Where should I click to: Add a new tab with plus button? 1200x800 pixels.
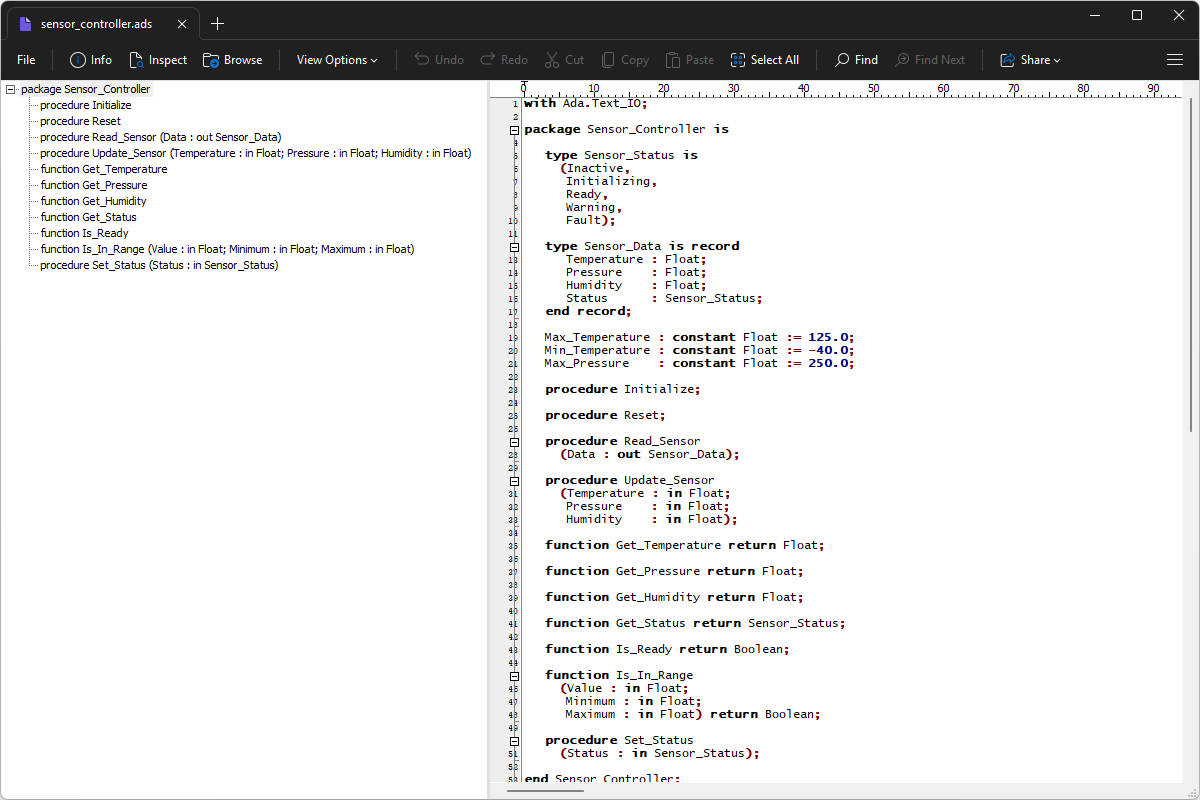click(218, 24)
